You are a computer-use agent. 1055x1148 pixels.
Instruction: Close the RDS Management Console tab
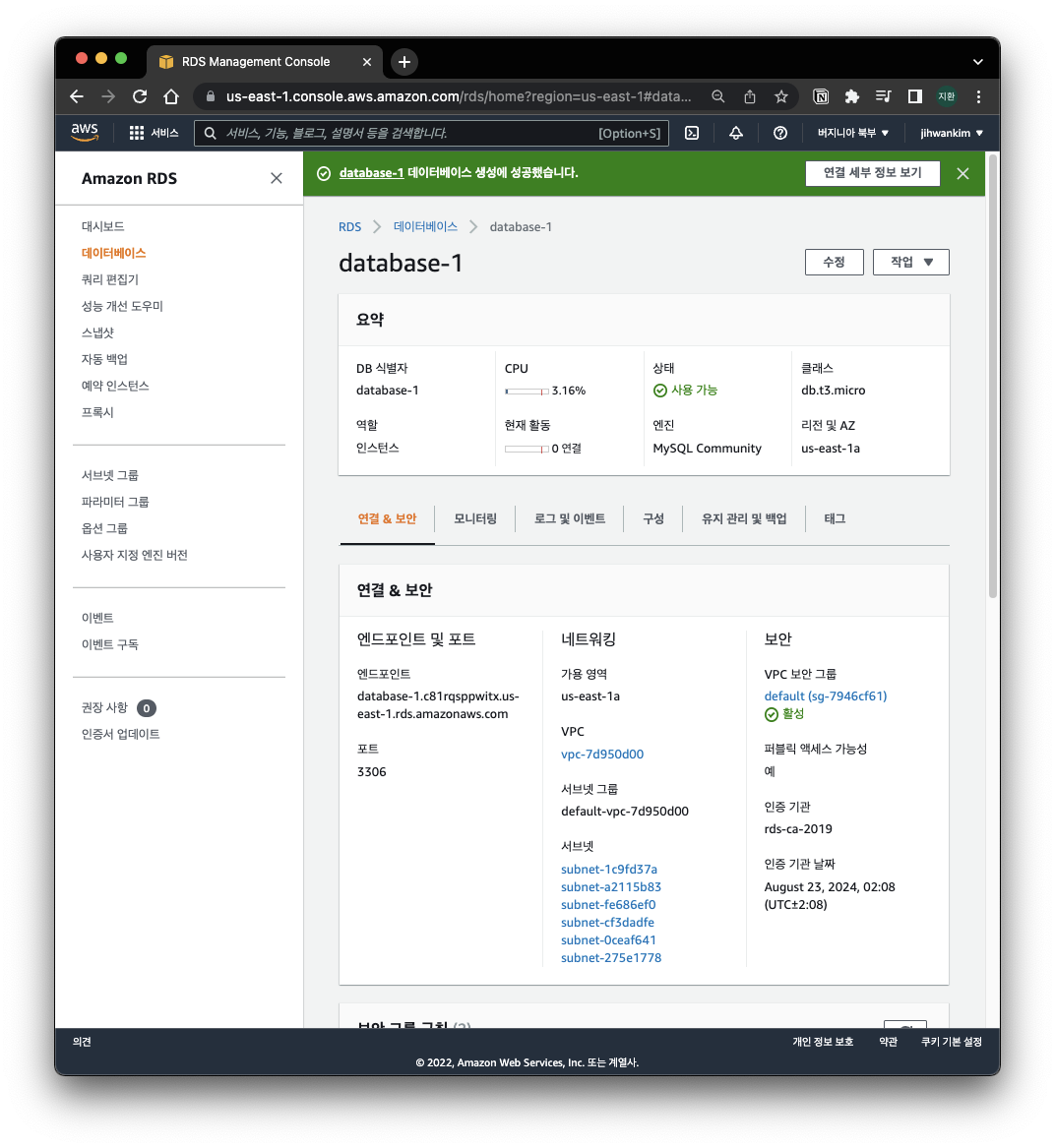coord(367,62)
